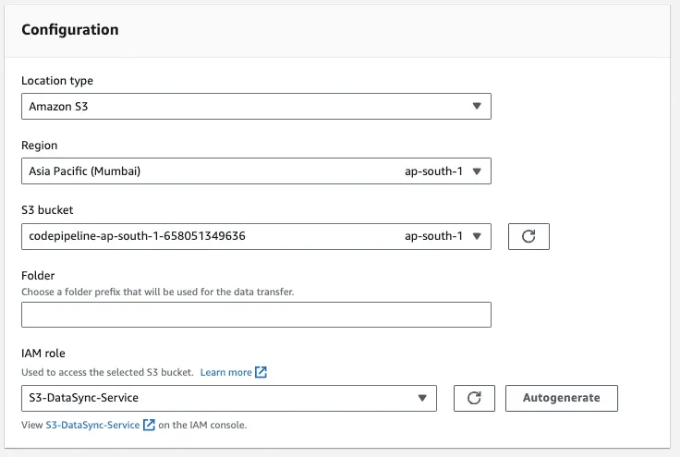
Task: Click into the Folder prefix input field
Action: coord(256,315)
